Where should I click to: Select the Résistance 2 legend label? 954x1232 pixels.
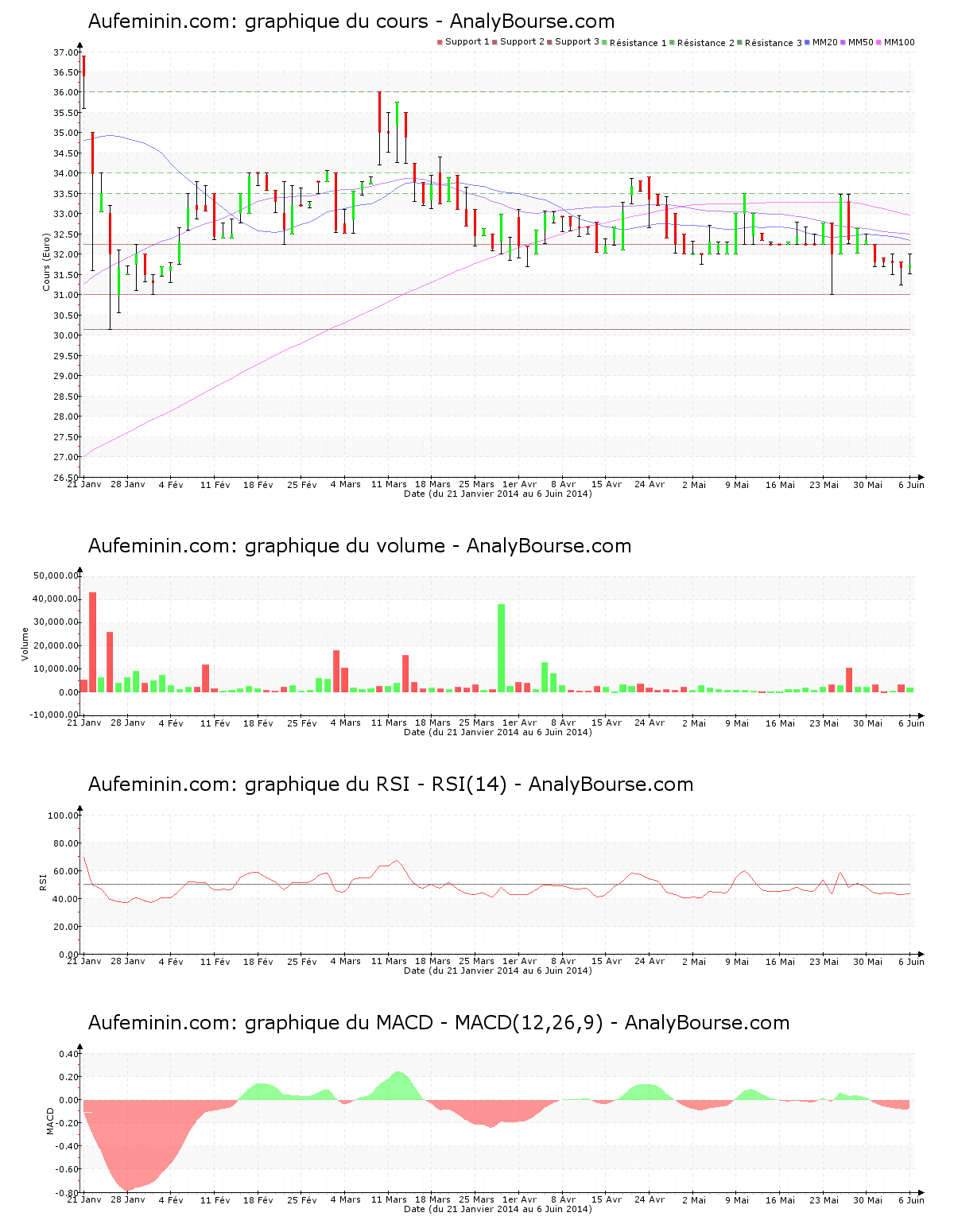(706, 43)
